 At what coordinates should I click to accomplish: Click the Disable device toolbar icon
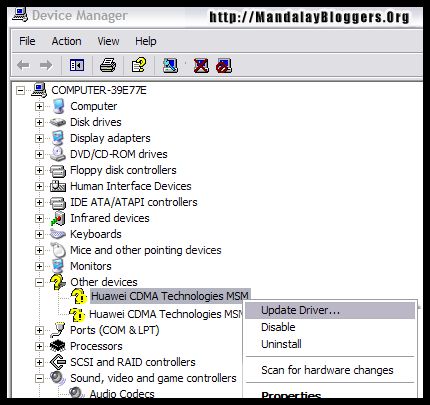[224, 66]
